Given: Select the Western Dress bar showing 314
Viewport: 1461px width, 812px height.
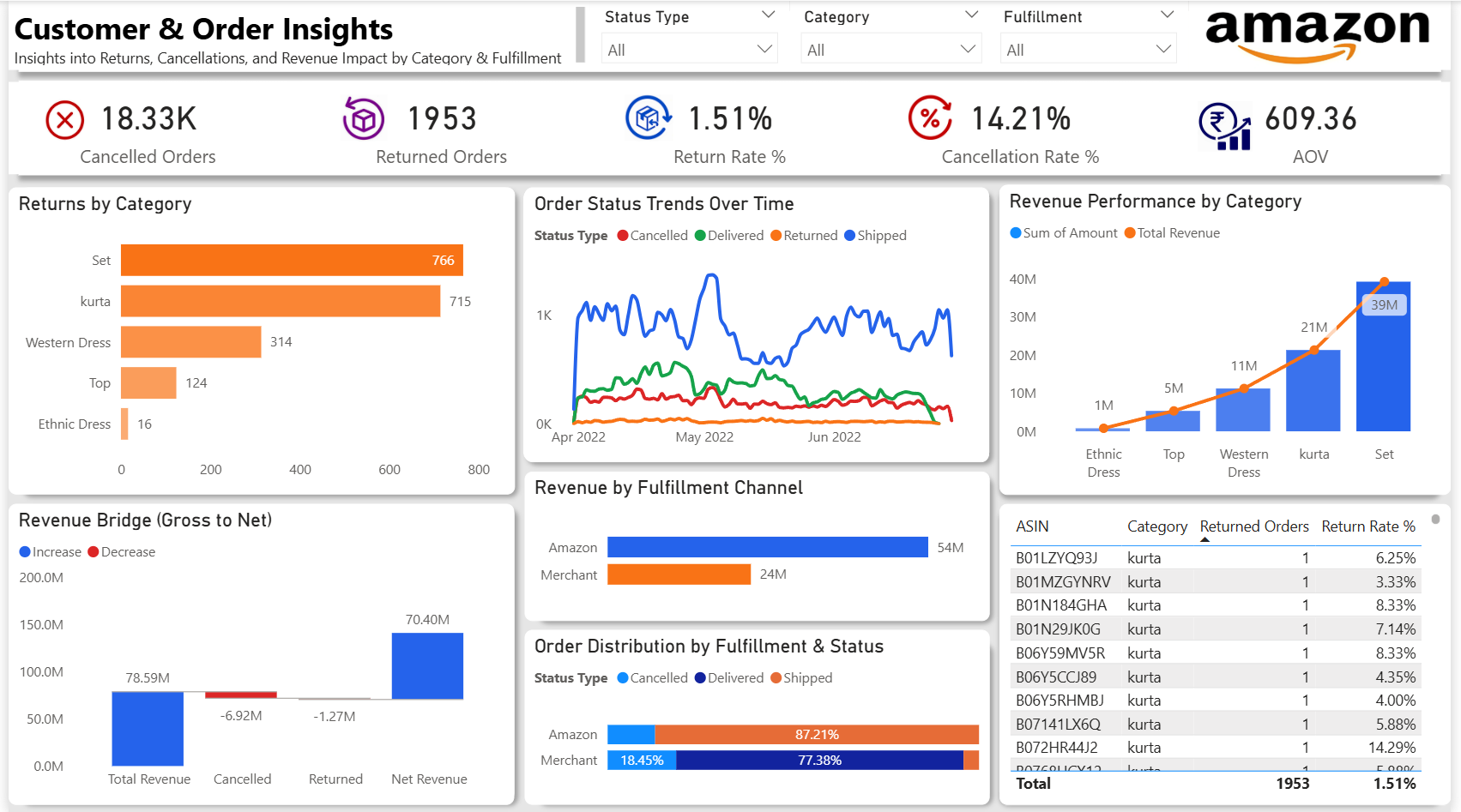Looking at the screenshot, I should [x=190, y=342].
